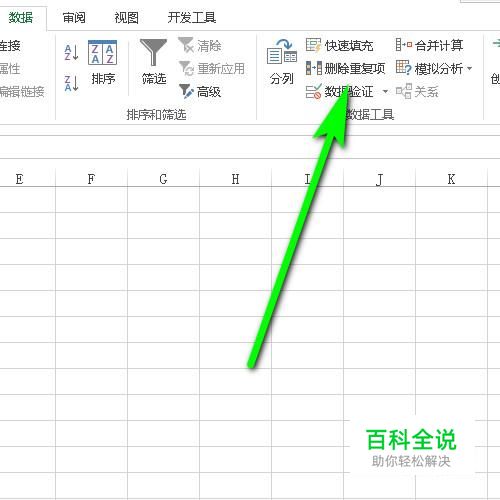Open the 高级 advanced filter icon
500x500 pixels.
click(x=186, y=91)
